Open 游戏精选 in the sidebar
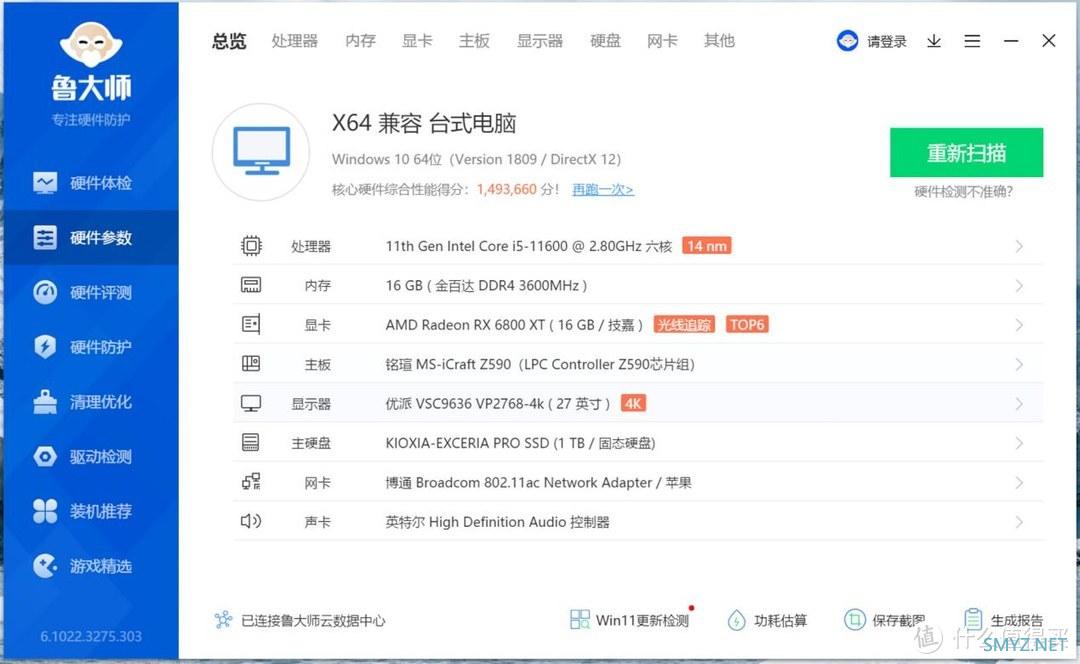 [x=91, y=566]
